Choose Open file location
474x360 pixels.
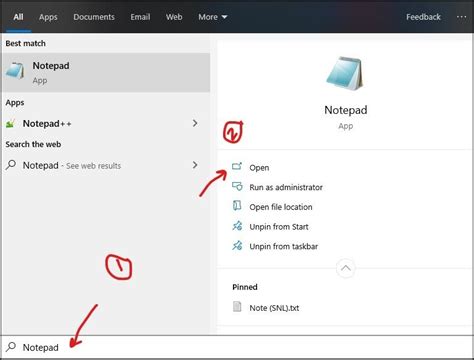(x=281, y=207)
